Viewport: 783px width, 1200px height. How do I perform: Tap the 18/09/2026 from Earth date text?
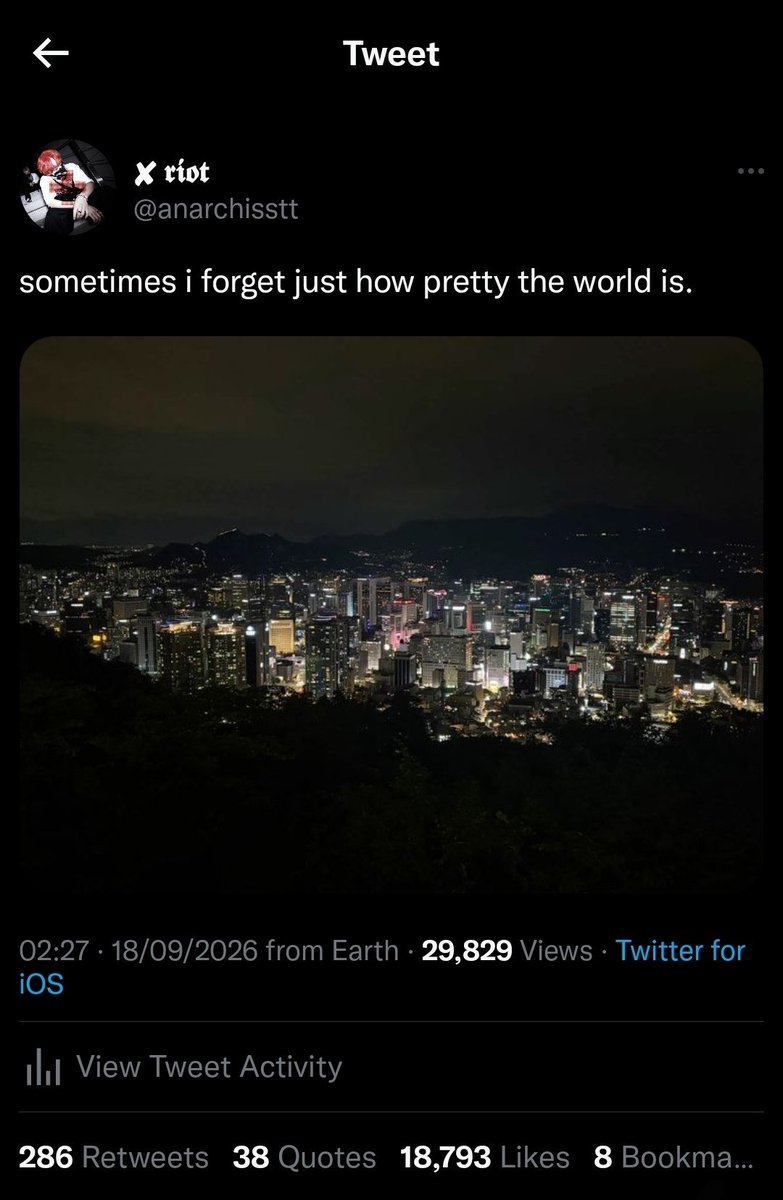click(255, 951)
